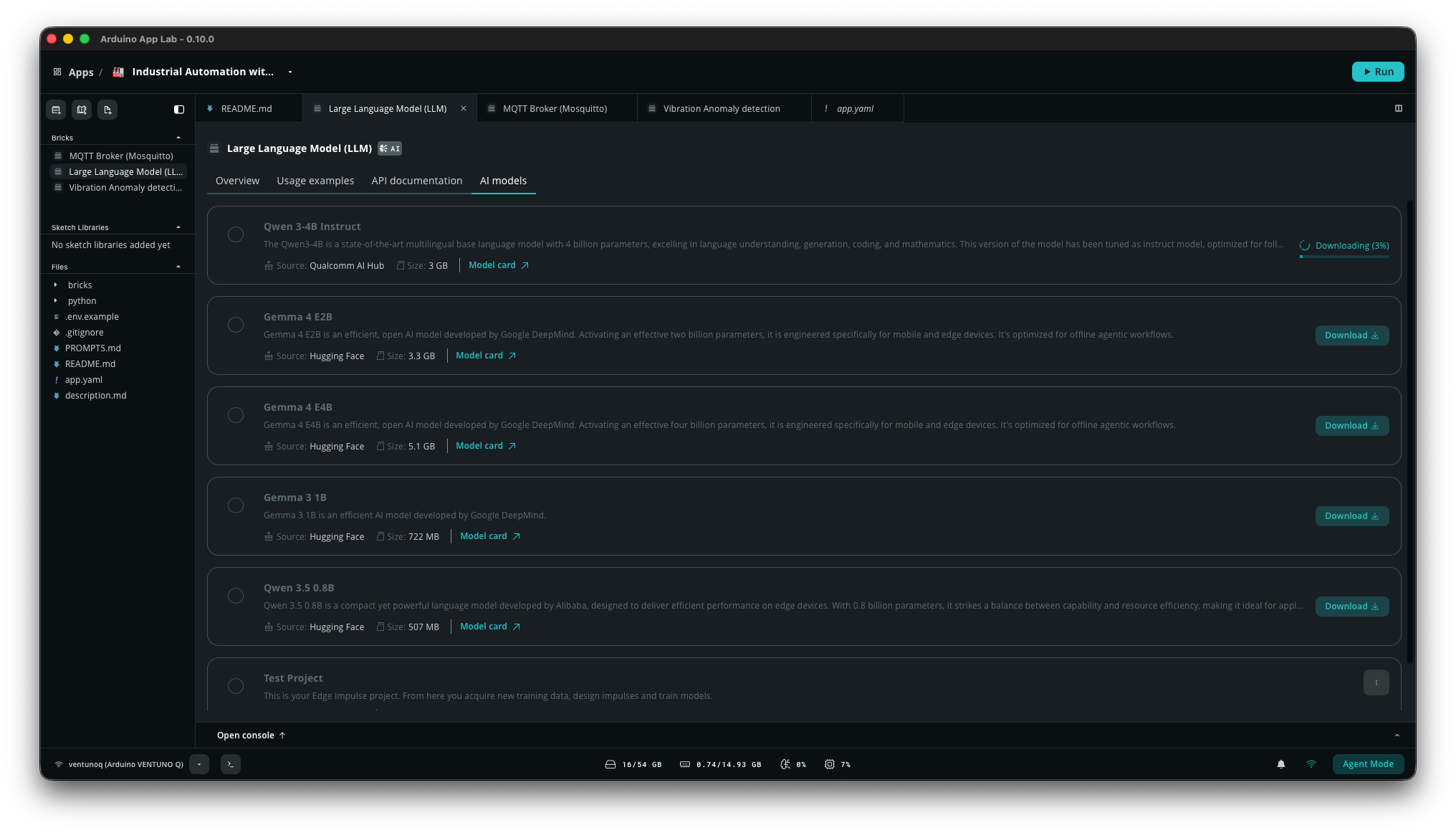Click the add sketch library icon
This screenshot has height=833, width=1456.
tap(82, 110)
